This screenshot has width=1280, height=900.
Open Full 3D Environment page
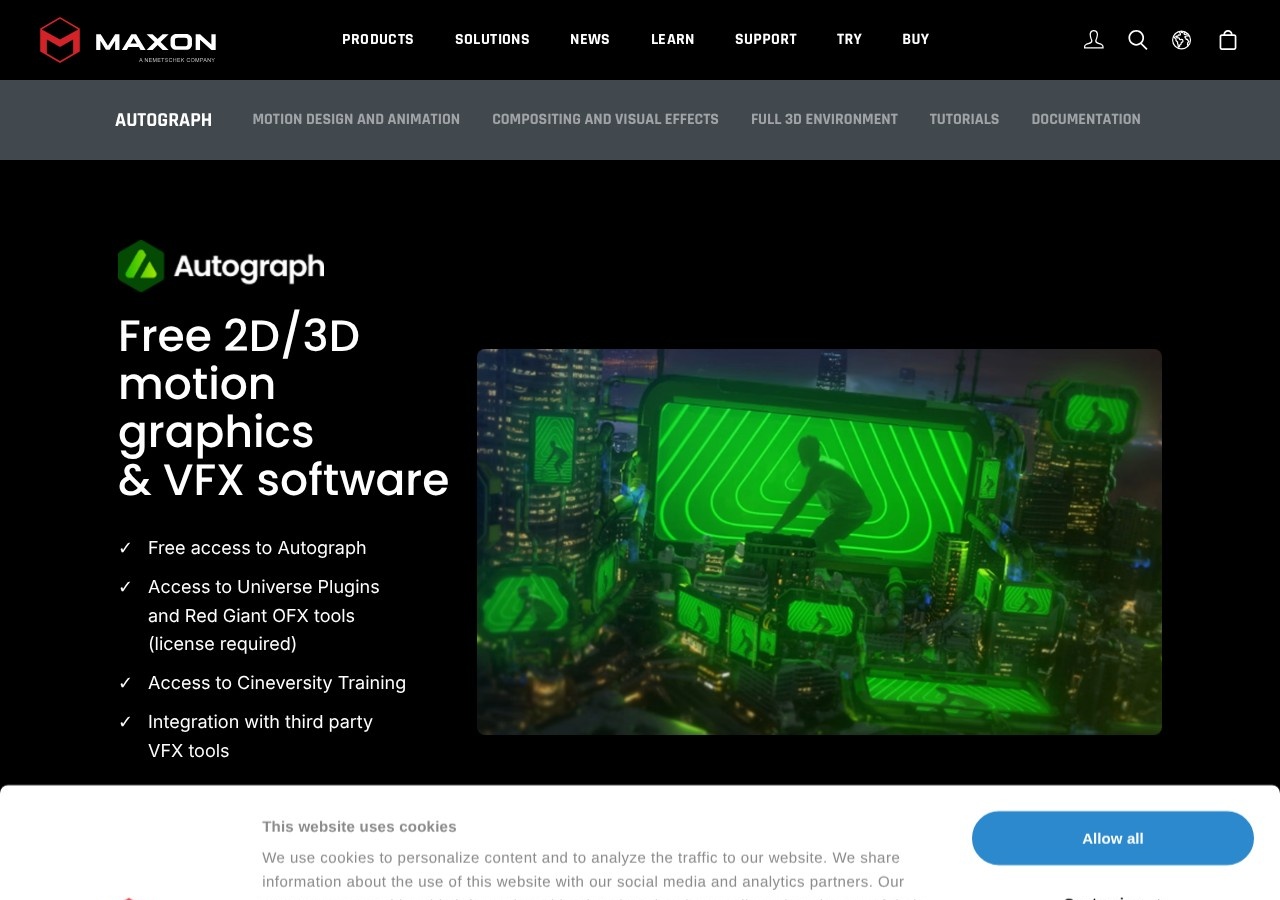pyautogui.click(x=824, y=120)
